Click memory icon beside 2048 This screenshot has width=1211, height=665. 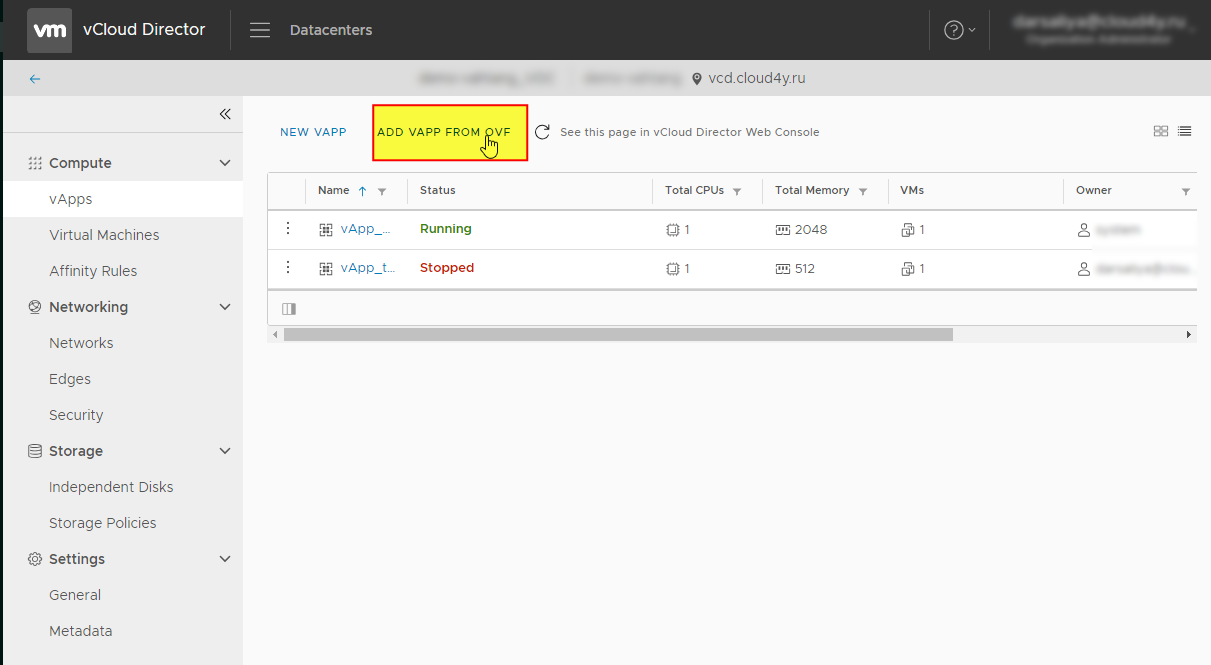click(x=783, y=230)
